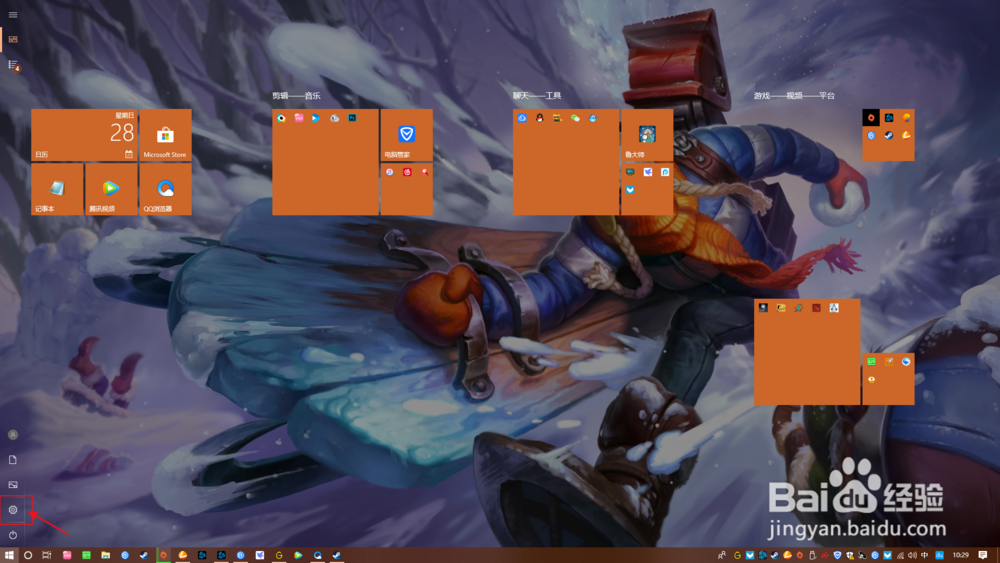The height and width of the screenshot is (563, 1000).
Task: Open the taskbar clock showing 10:29
Action: [x=960, y=555]
